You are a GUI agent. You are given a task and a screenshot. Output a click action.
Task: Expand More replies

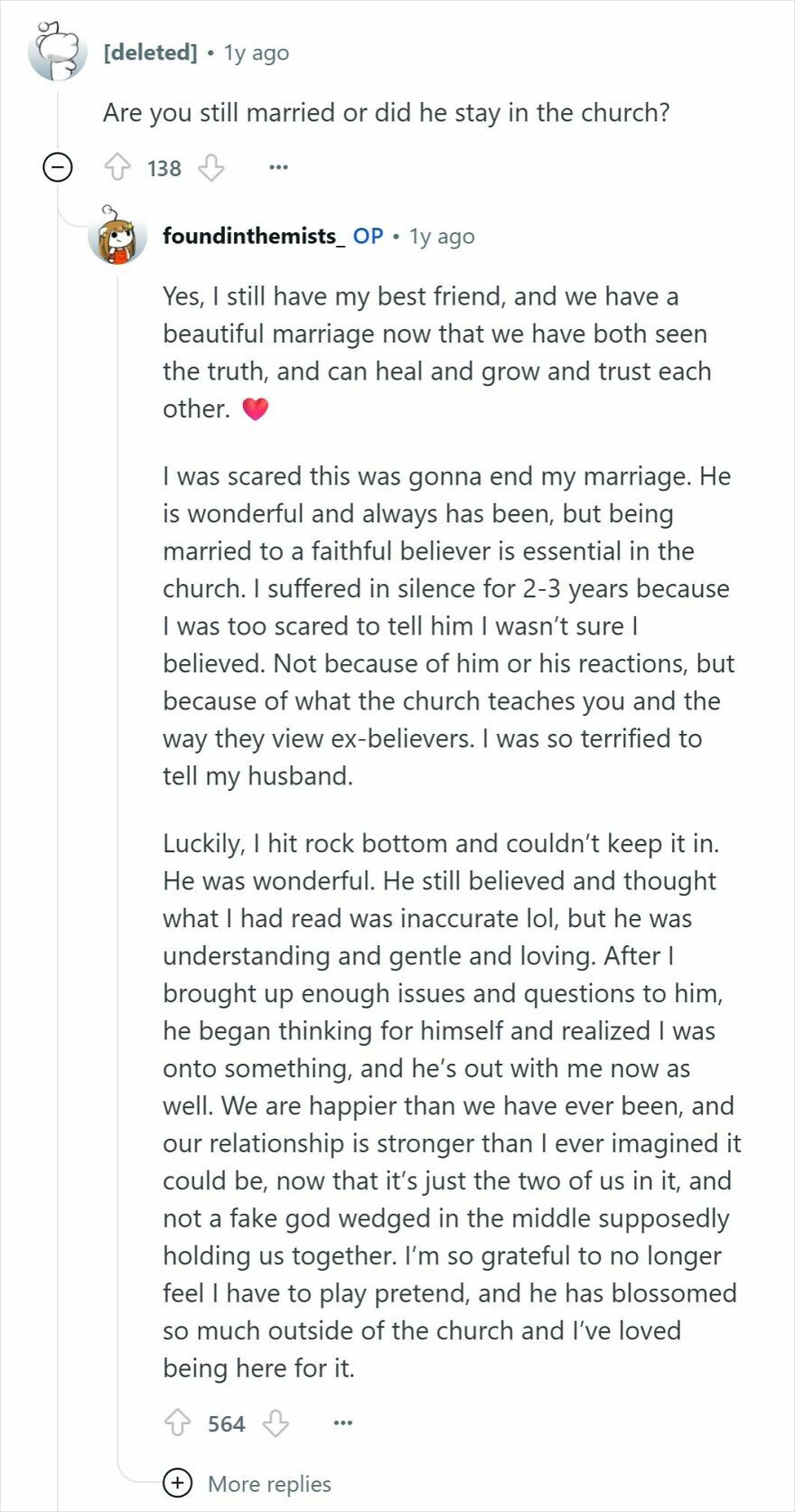(x=268, y=1484)
